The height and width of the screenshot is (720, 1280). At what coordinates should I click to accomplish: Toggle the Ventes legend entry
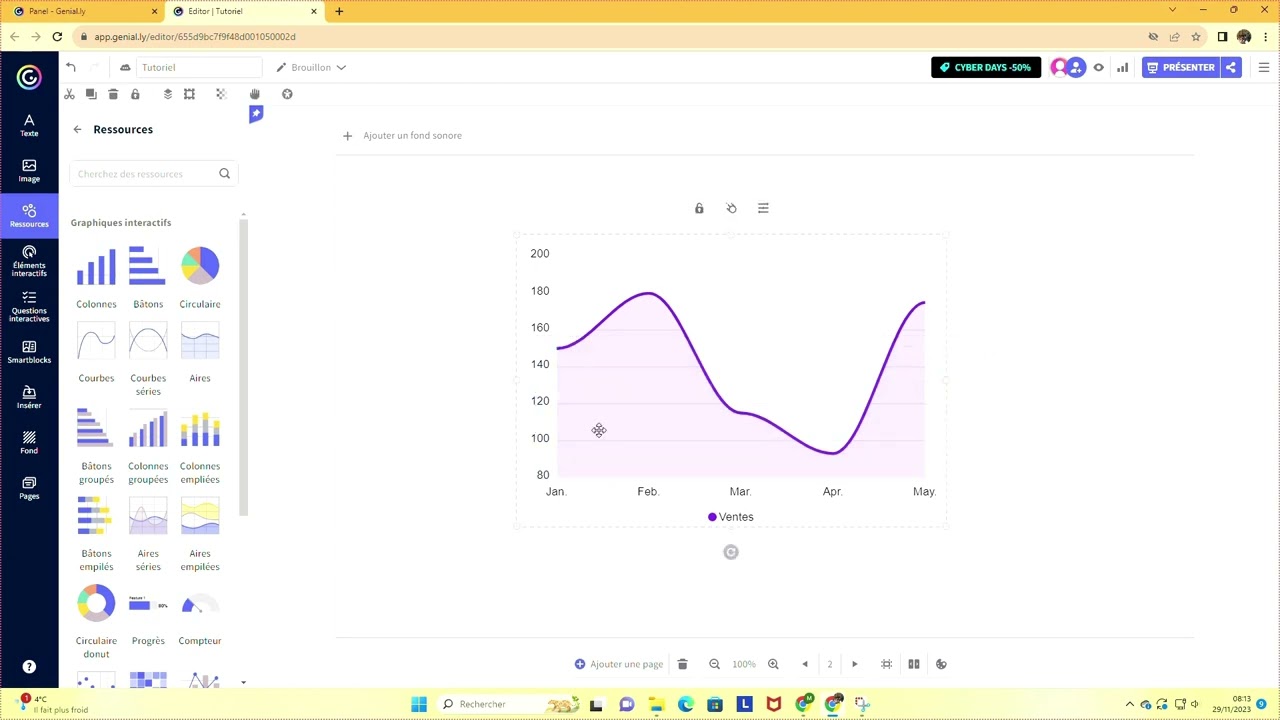click(731, 517)
